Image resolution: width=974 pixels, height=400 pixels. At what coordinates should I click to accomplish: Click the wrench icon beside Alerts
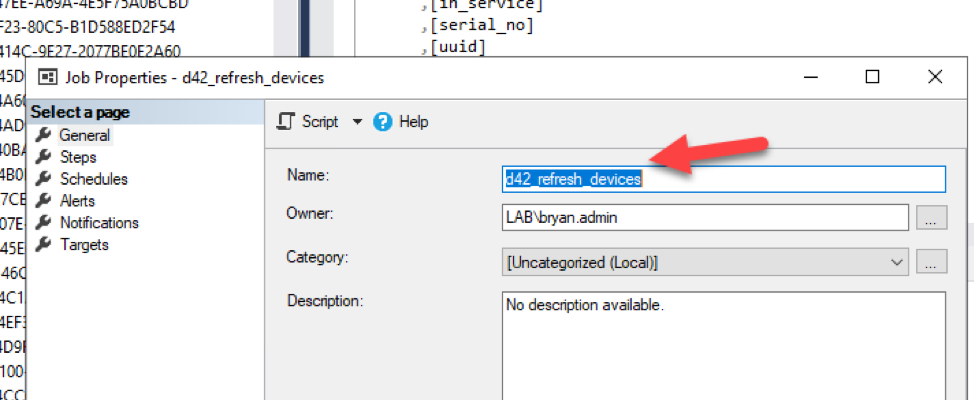[x=43, y=201]
